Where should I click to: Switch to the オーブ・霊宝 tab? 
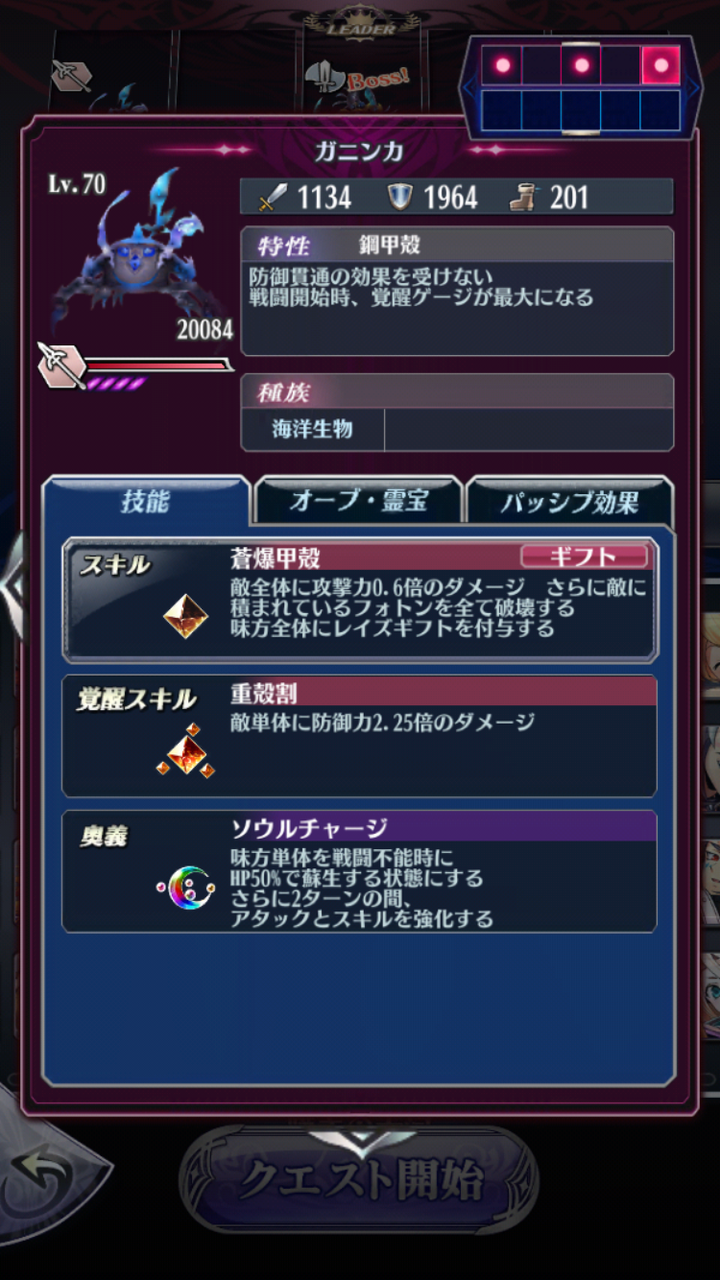[359, 502]
